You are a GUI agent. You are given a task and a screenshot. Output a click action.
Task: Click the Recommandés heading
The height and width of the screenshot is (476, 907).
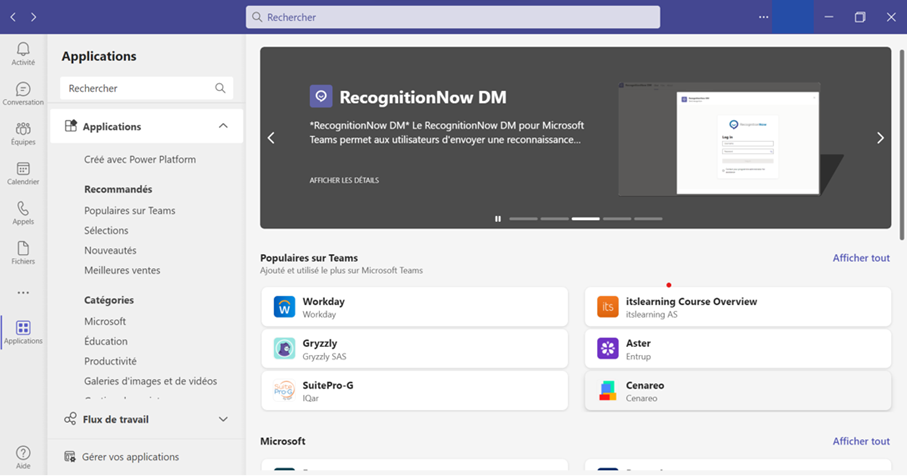118,189
